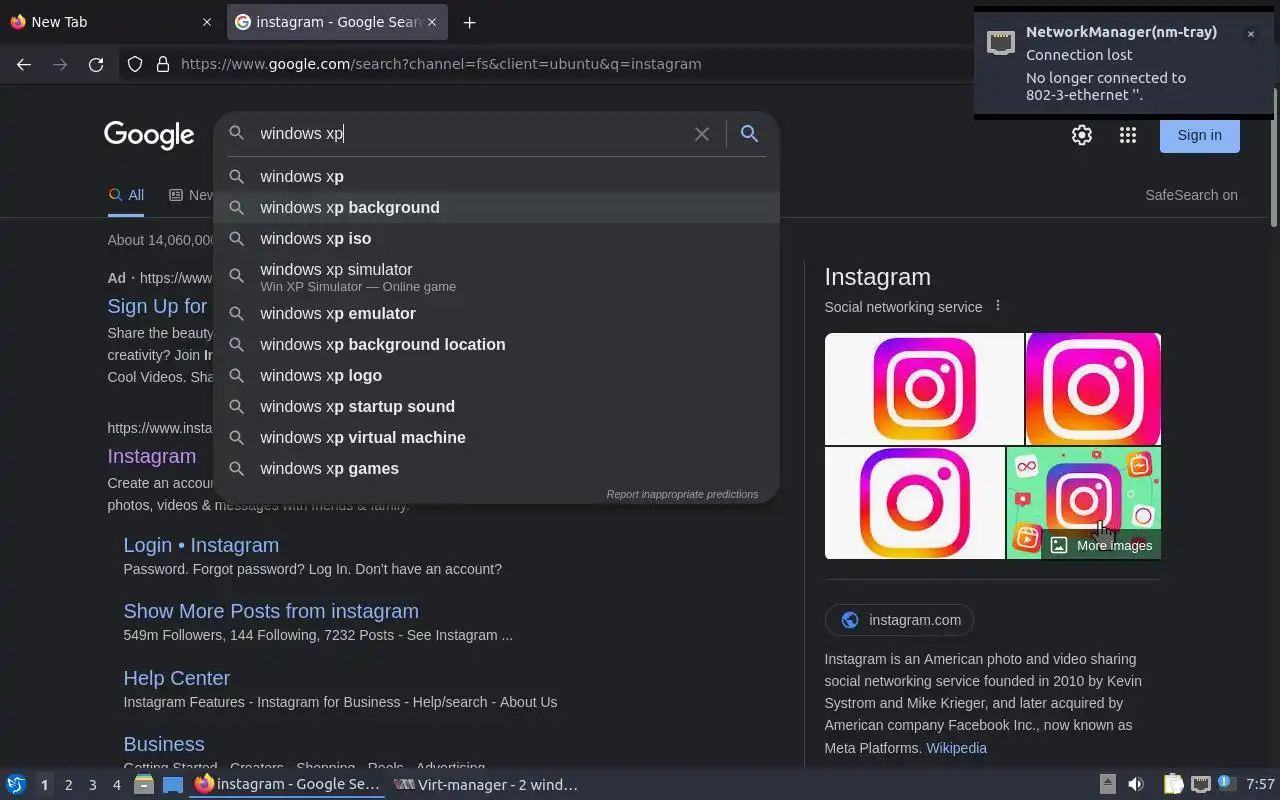Select suggestion 'windows xp games'

pos(496,468)
